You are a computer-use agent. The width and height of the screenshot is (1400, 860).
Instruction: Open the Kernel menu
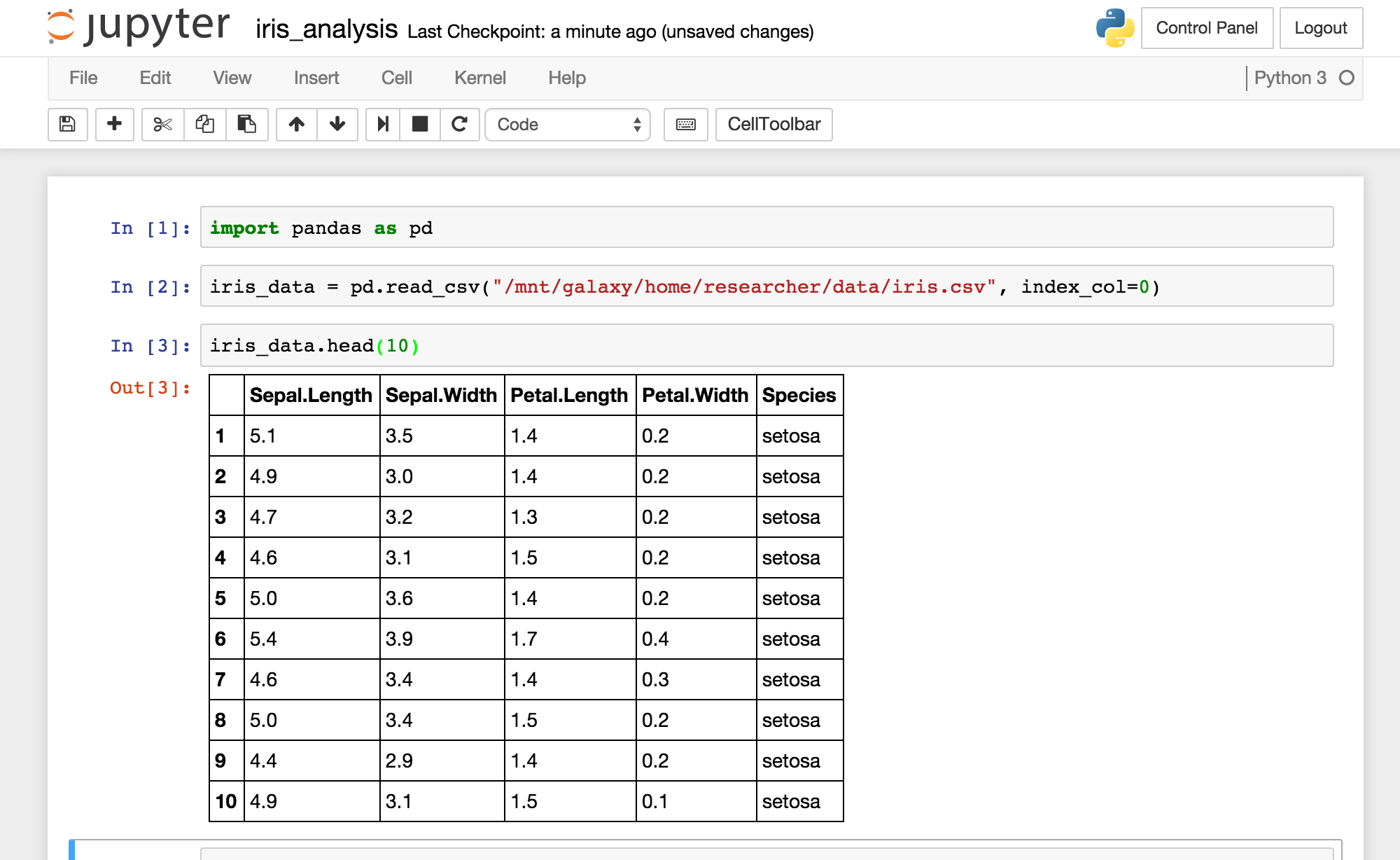pos(479,78)
